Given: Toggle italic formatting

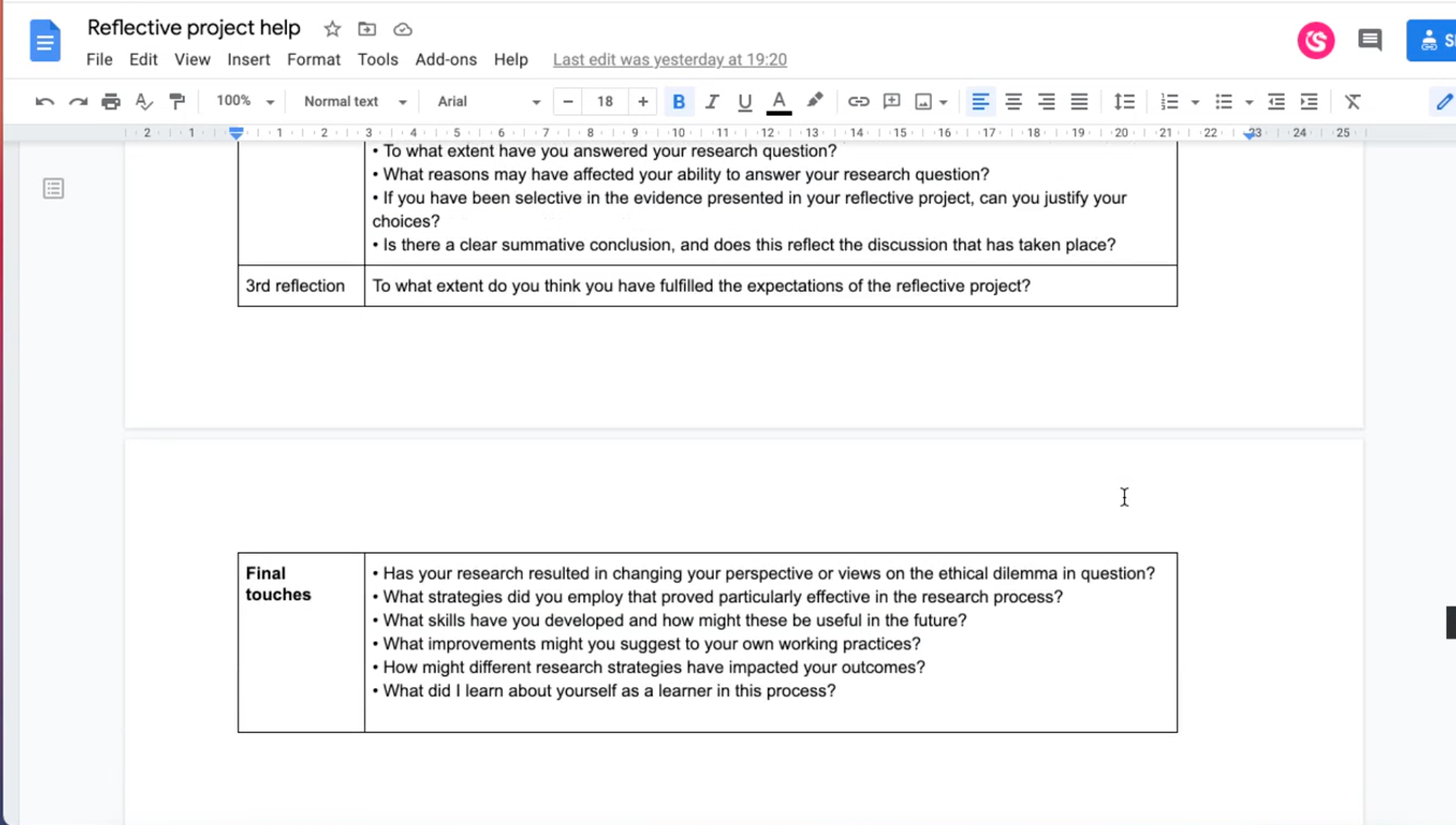Looking at the screenshot, I should coord(711,102).
